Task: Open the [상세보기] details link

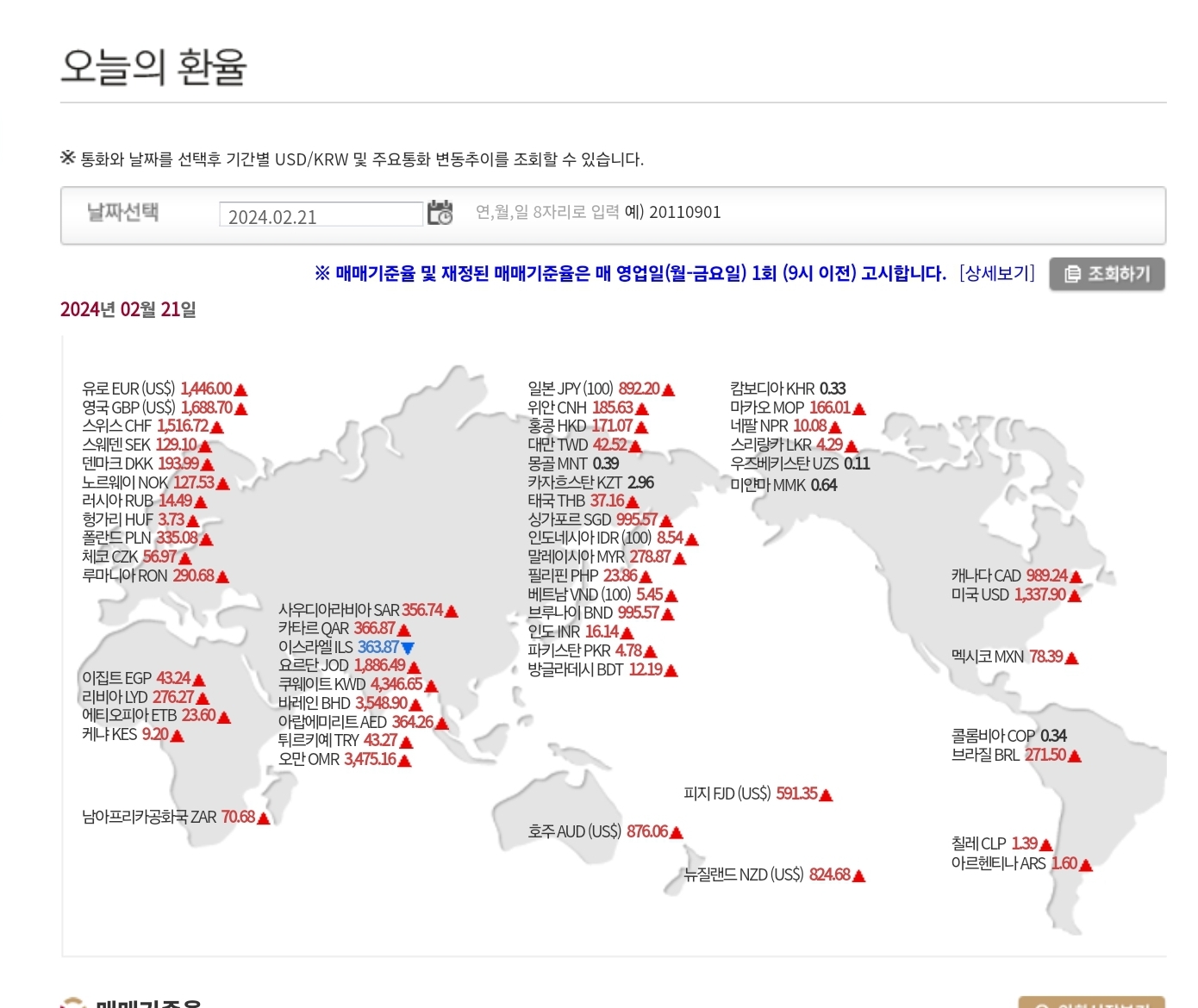Action: pyautogui.click(x=997, y=274)
